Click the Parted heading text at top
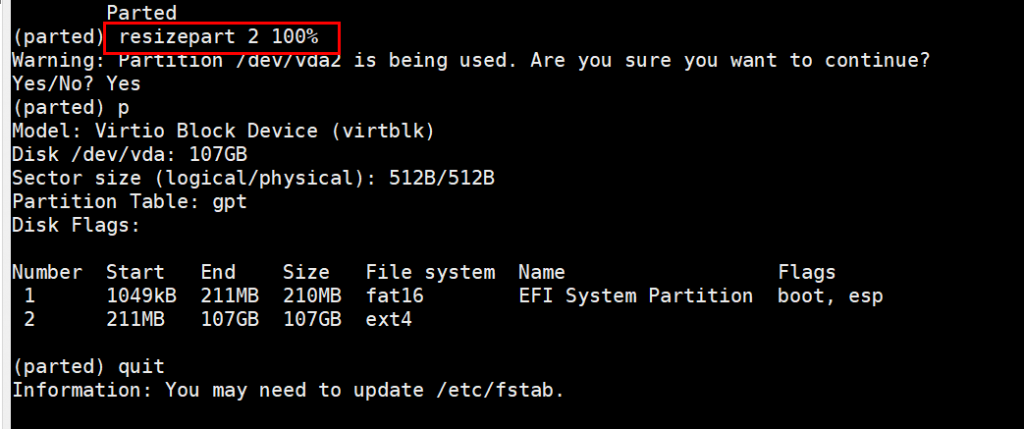1024x429 pixels. (141, 13)
